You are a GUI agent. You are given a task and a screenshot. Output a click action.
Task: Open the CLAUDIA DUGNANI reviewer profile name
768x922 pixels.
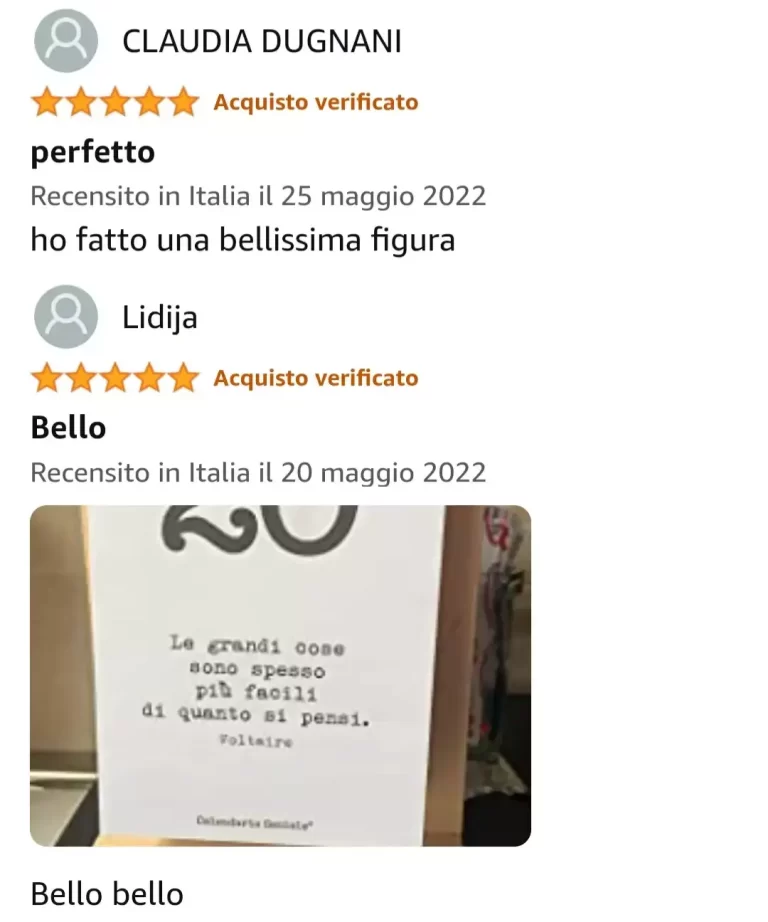pos(262,42)
